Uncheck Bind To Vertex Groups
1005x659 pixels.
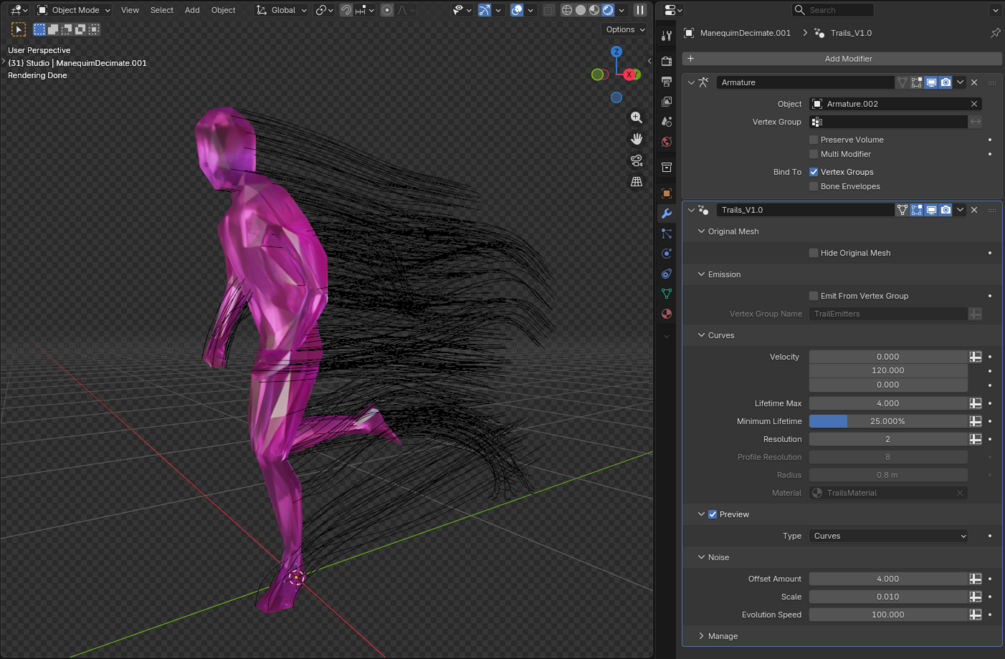(x=814, y=172)
